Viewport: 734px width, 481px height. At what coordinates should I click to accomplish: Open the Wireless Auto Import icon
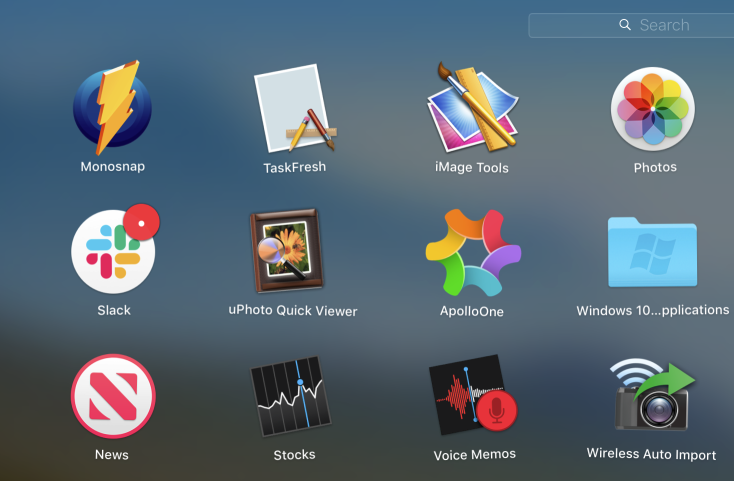(652, 397)
